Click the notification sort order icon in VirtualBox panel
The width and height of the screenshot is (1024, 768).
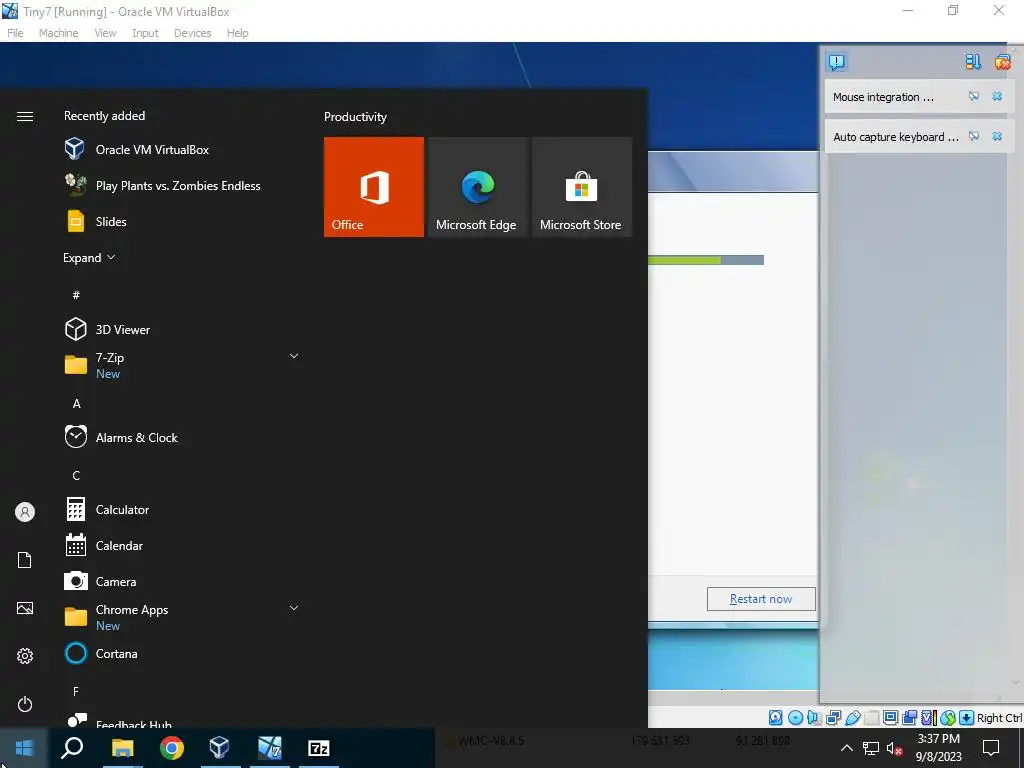pyautogui.click(x=973, y=62)
